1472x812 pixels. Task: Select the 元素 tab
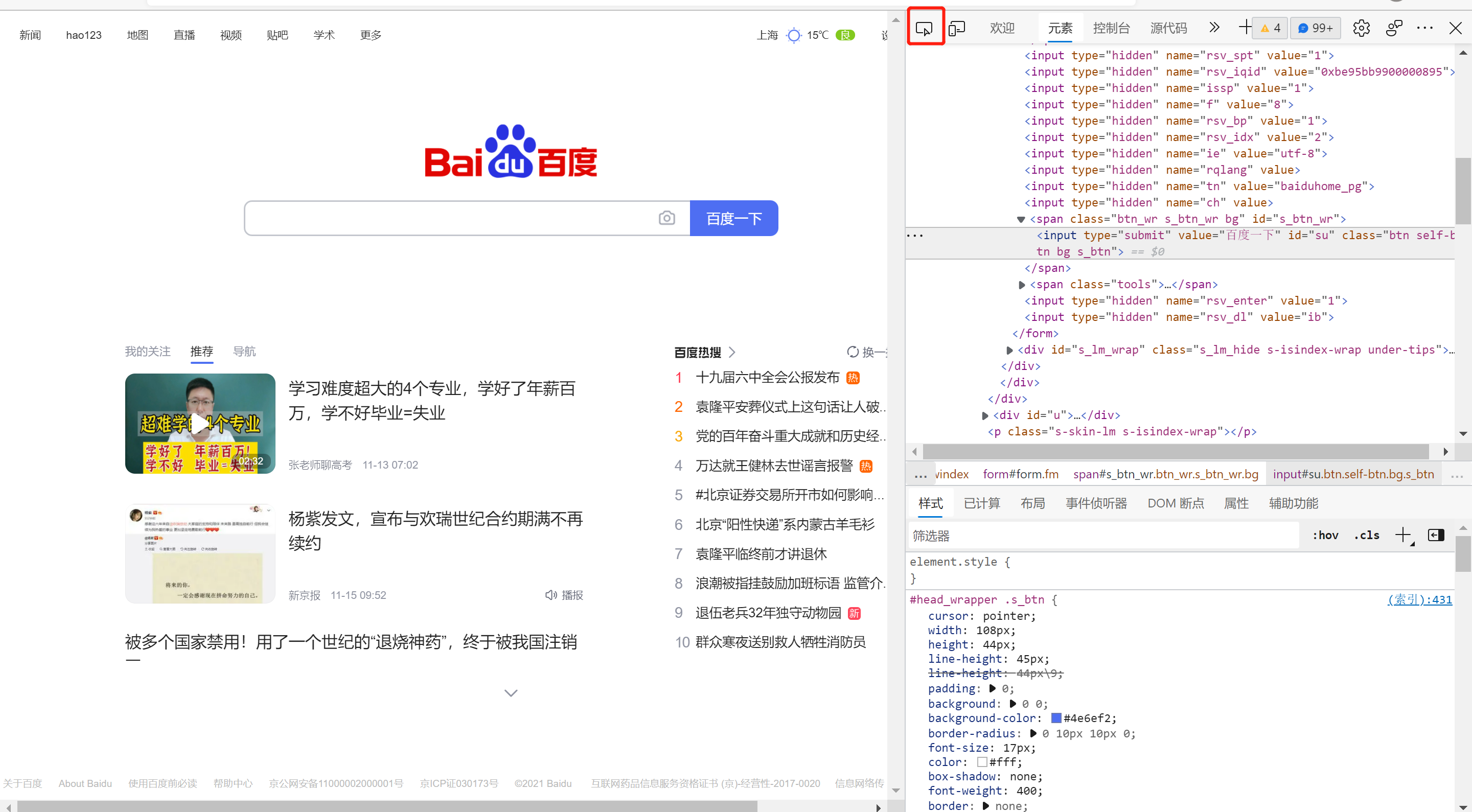point(1060,28)
